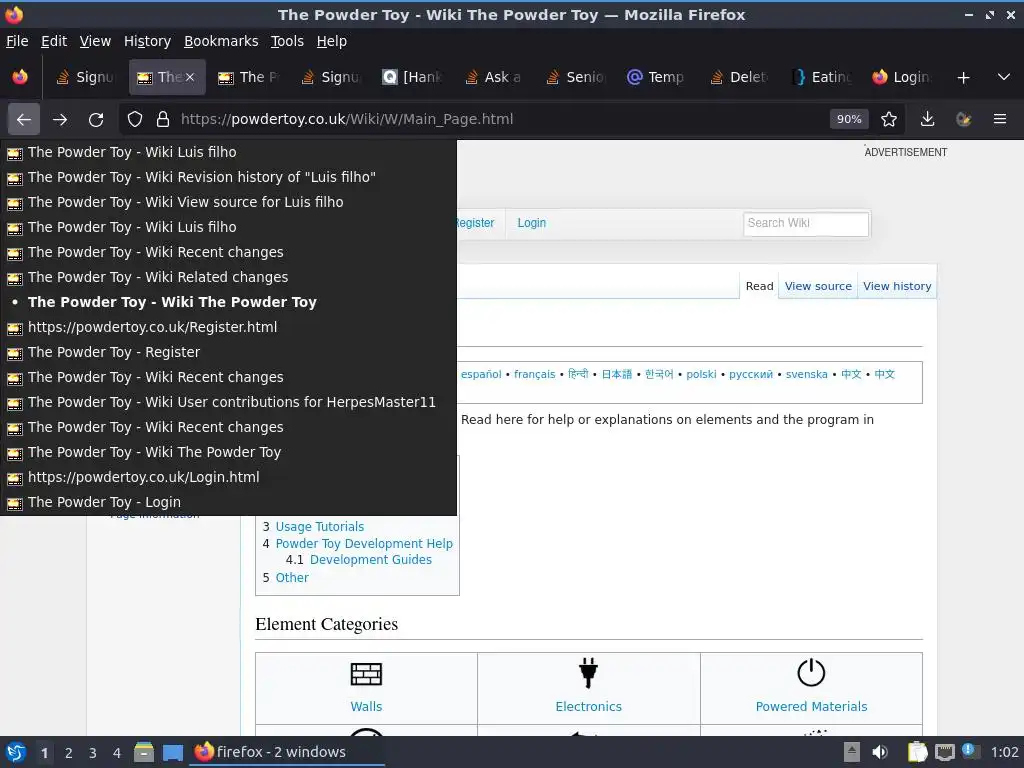Click the polski language link
The width and height of the screenshot is (1024, 768).
(701, 374)
